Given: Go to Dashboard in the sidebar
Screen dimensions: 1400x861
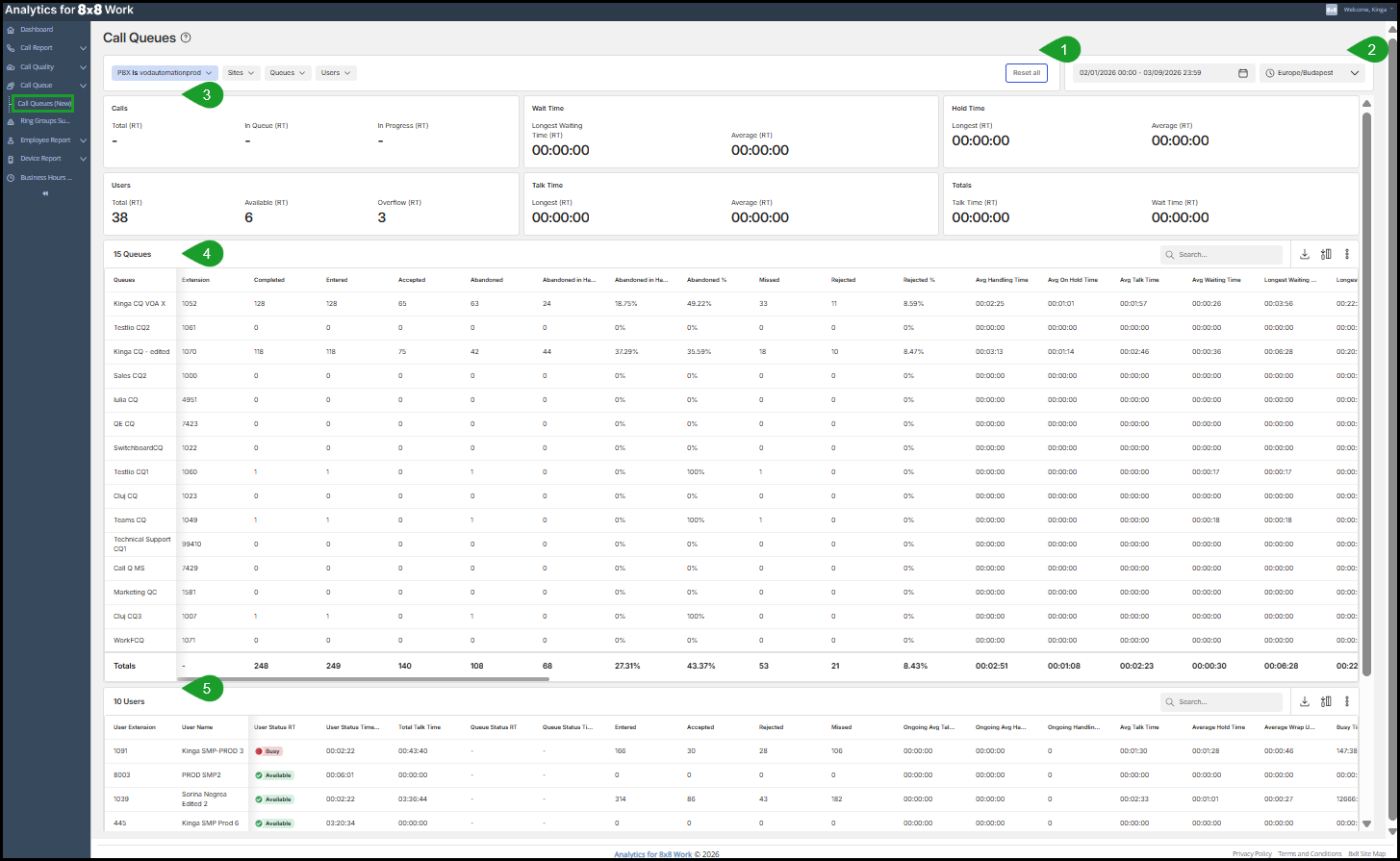Looking at the screenshot, I should click(x=37, y=30).
